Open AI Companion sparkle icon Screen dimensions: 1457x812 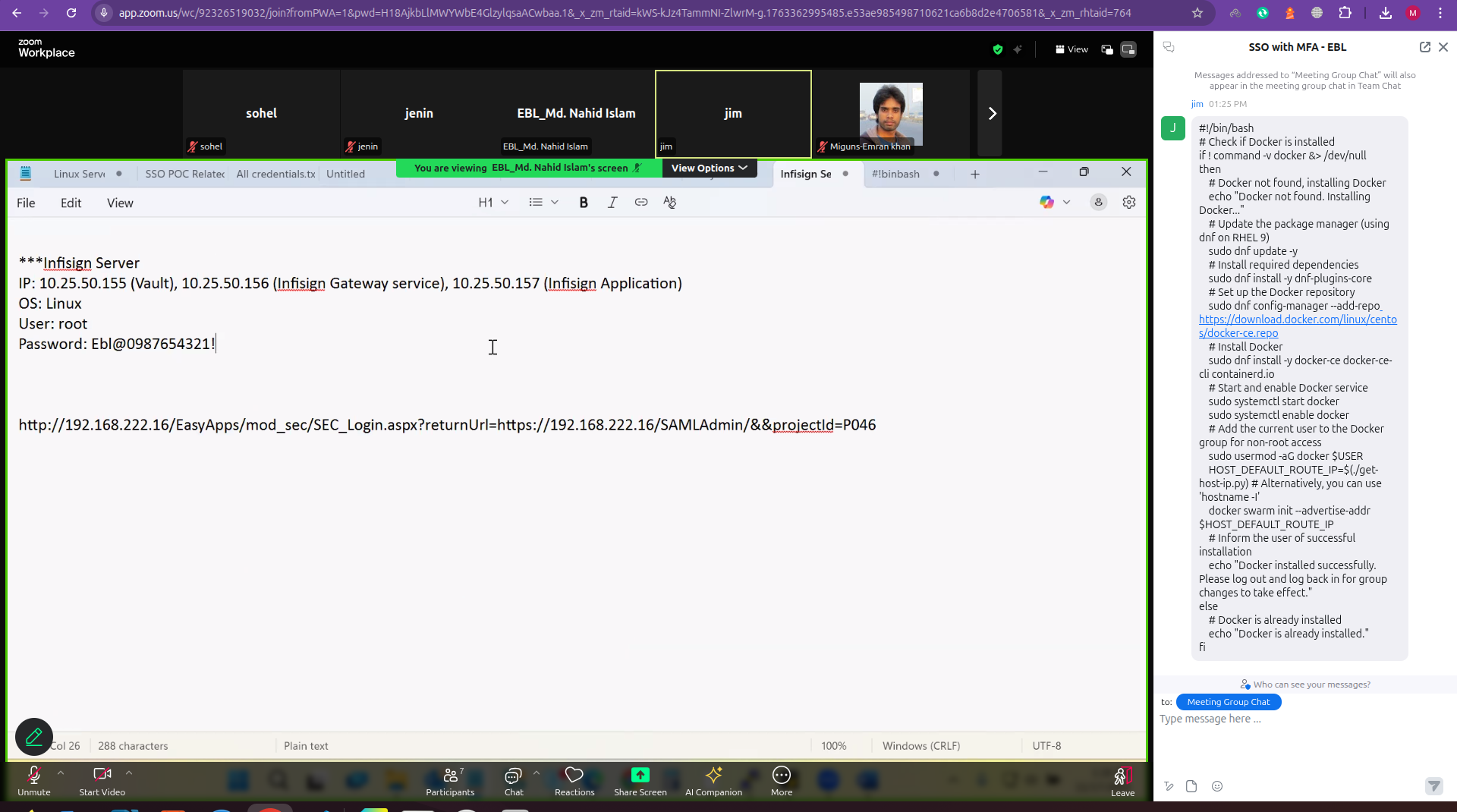tap(713, 776)
